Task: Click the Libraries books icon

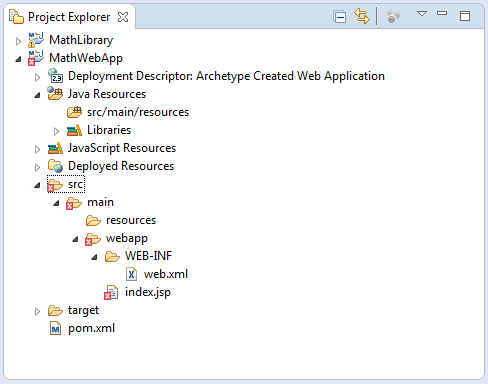Action: tap(74, 130)
